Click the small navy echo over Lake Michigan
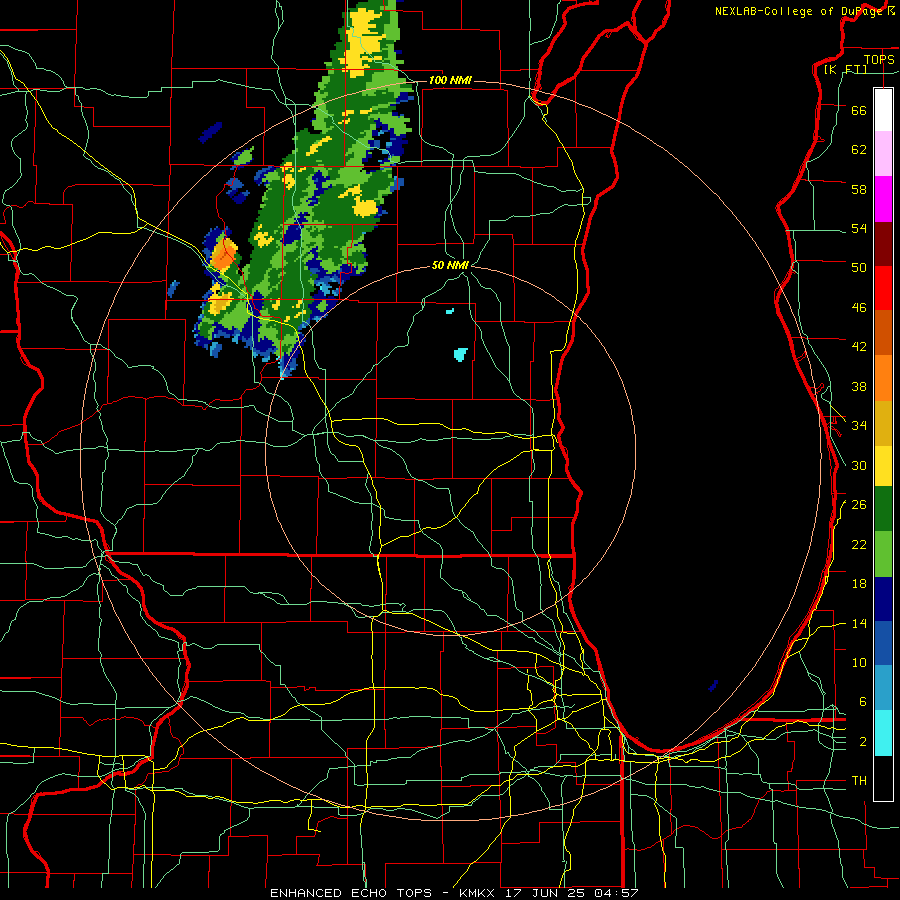 tap(713, 685)
